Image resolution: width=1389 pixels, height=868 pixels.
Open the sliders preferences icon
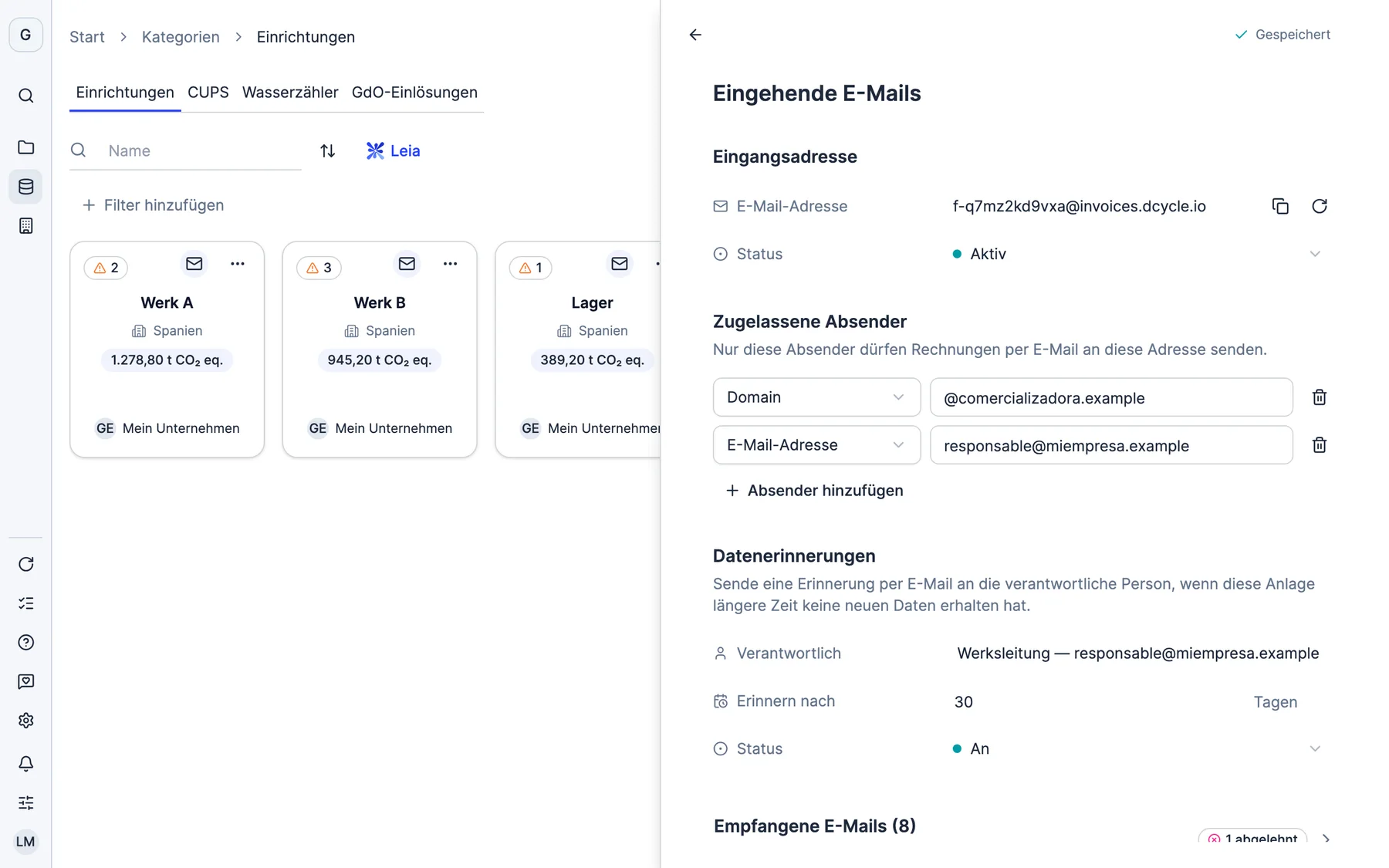pyautogui.click(x=25, y=802)
